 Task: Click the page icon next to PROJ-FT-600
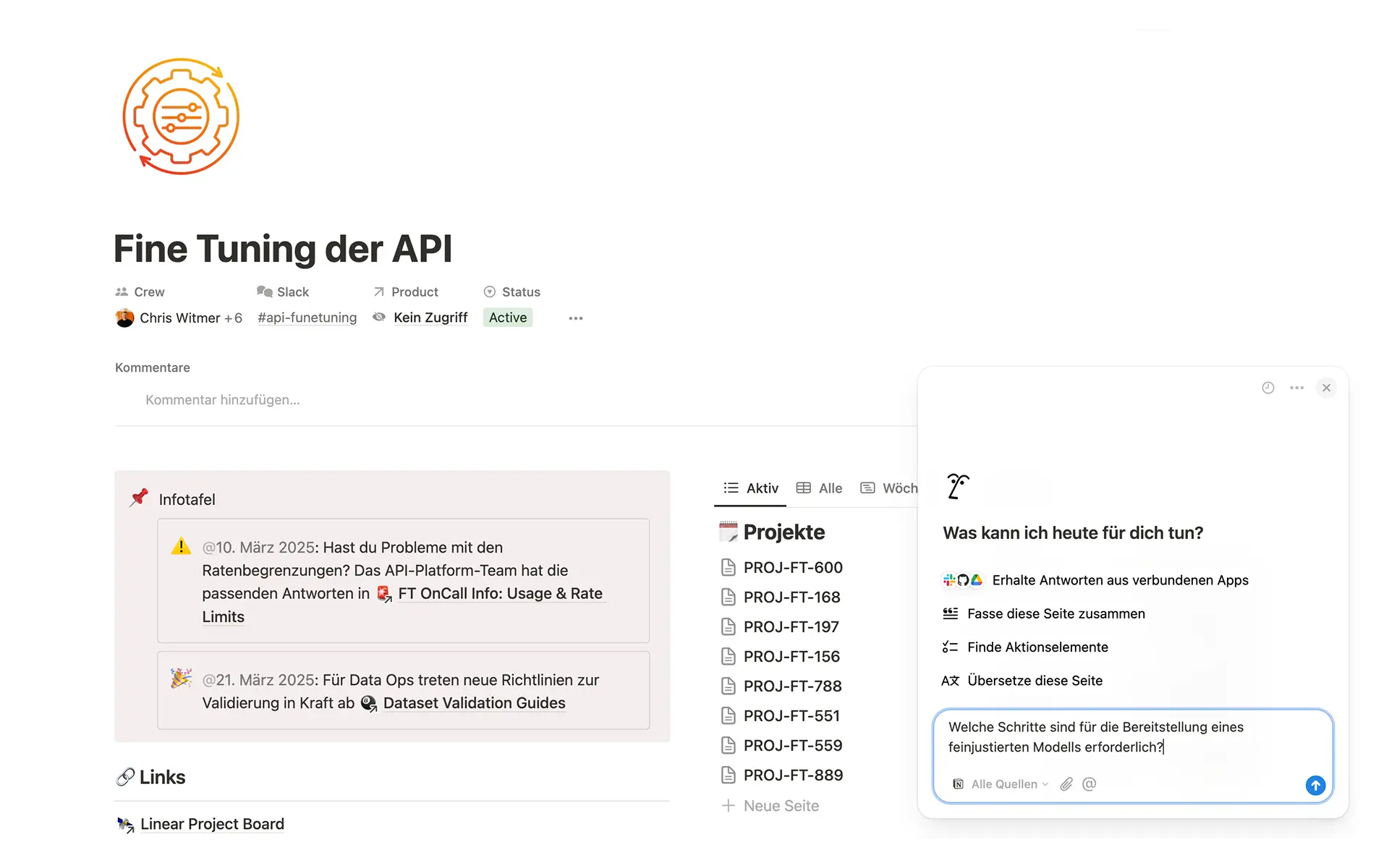(729, 567)
